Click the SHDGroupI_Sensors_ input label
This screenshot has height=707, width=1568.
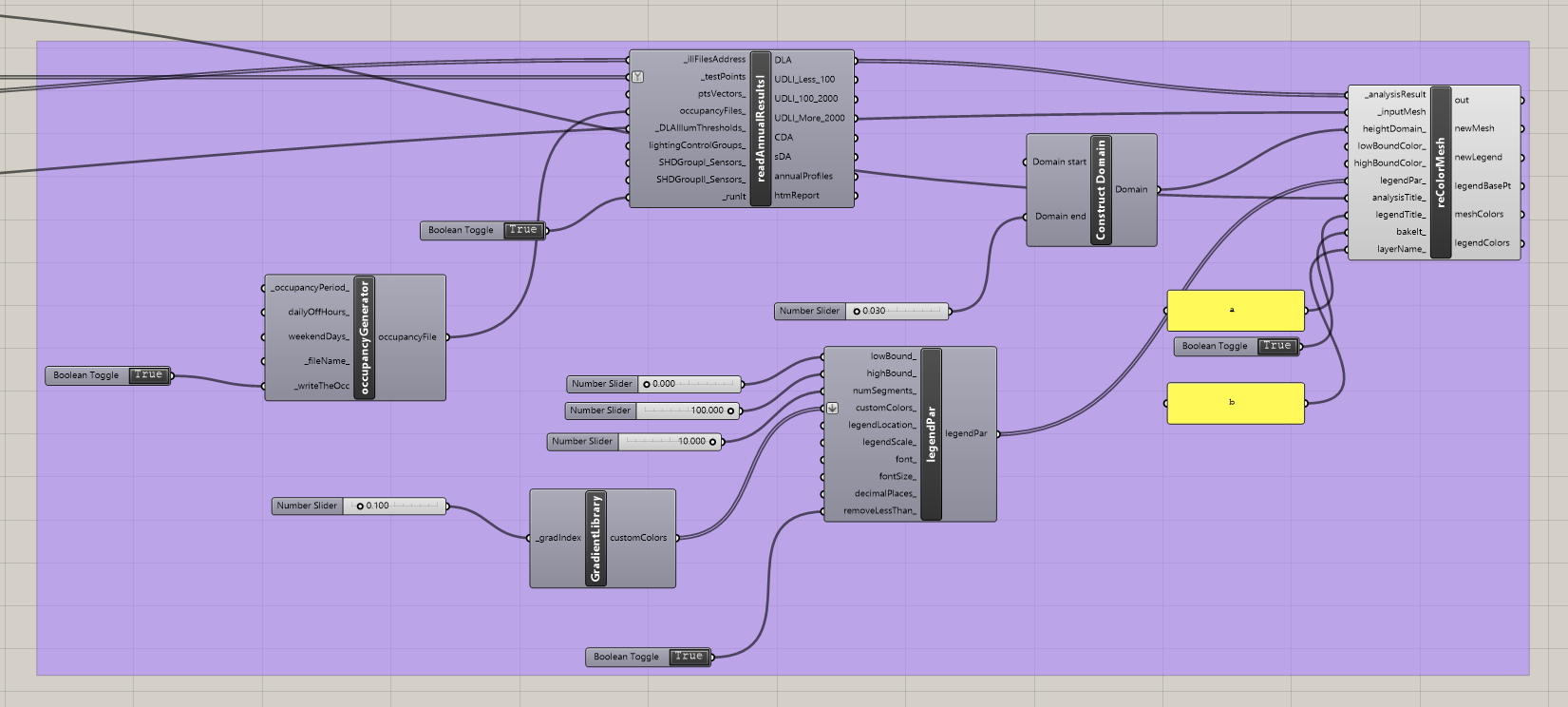[702, 162]
